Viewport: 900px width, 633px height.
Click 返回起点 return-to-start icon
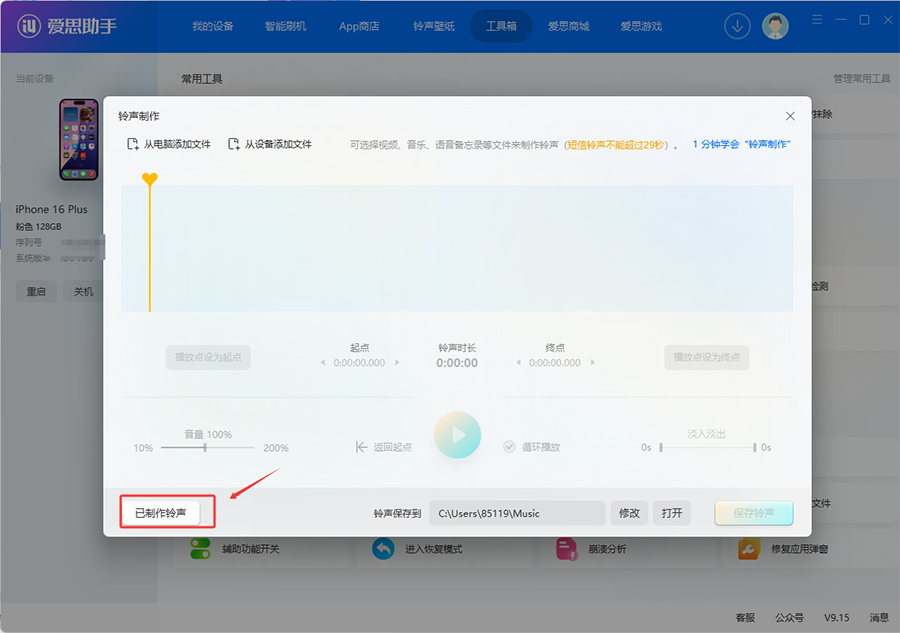[x=361, y=447]
